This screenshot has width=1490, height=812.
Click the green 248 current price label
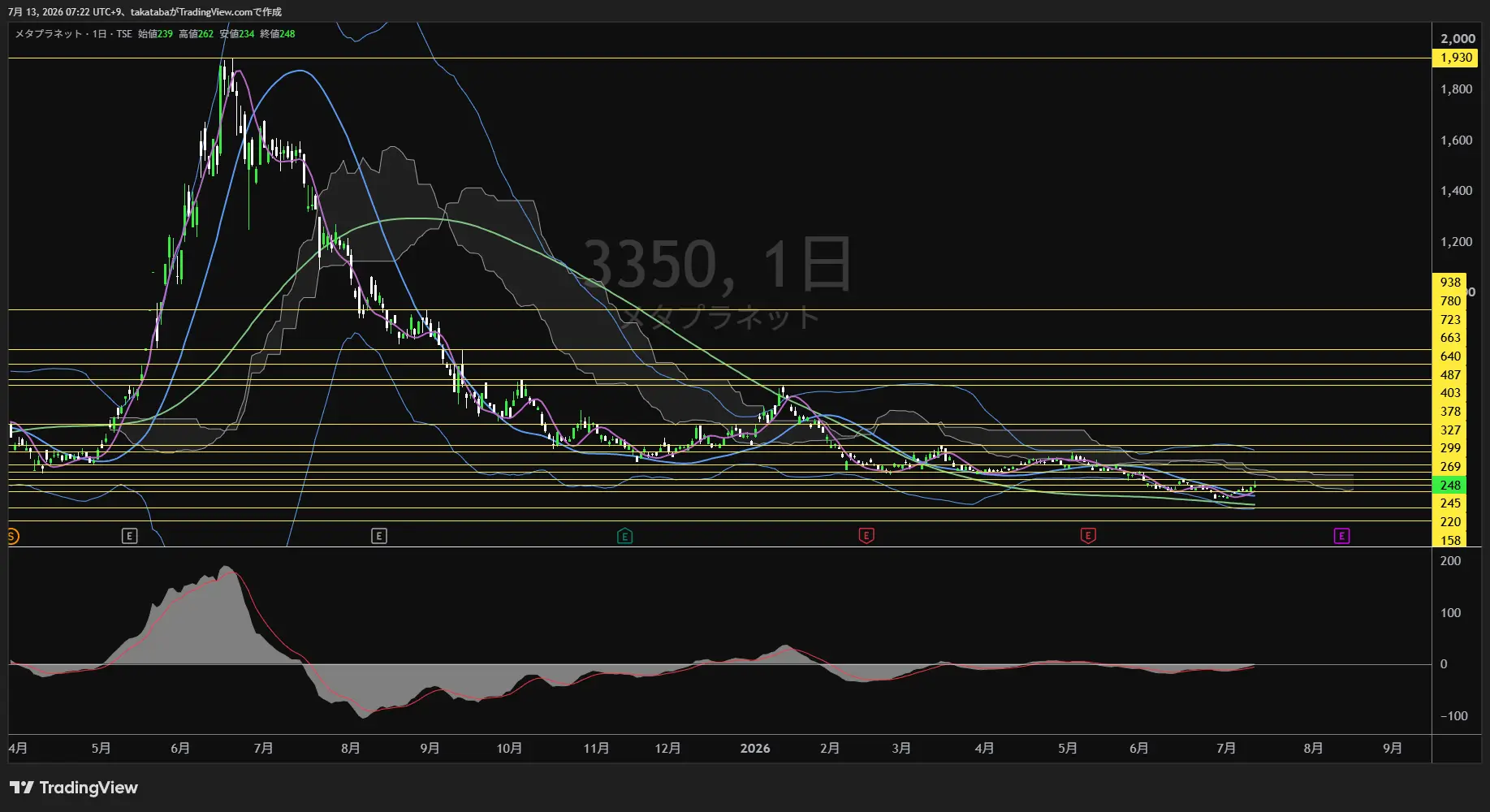click(1450, 485)
